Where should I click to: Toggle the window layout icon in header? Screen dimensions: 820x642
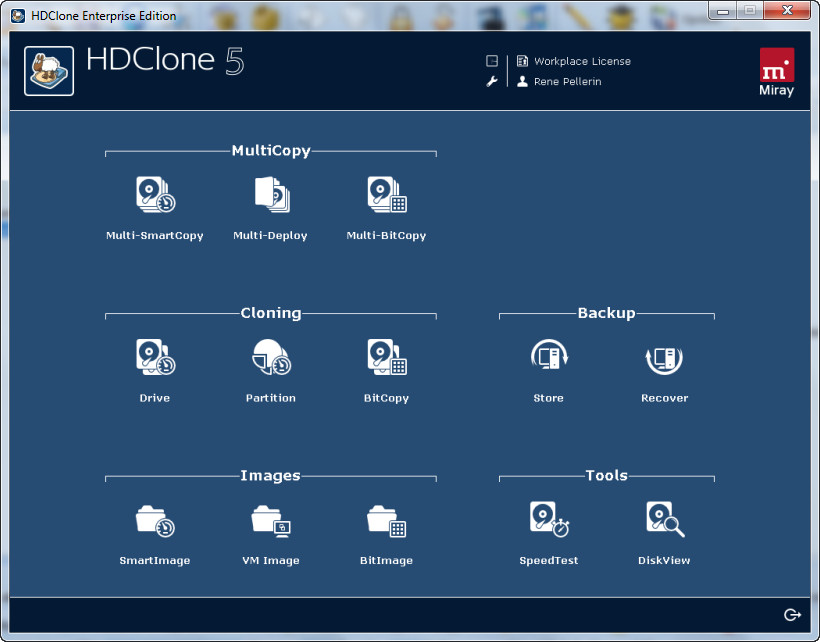(x=492, y=61)
